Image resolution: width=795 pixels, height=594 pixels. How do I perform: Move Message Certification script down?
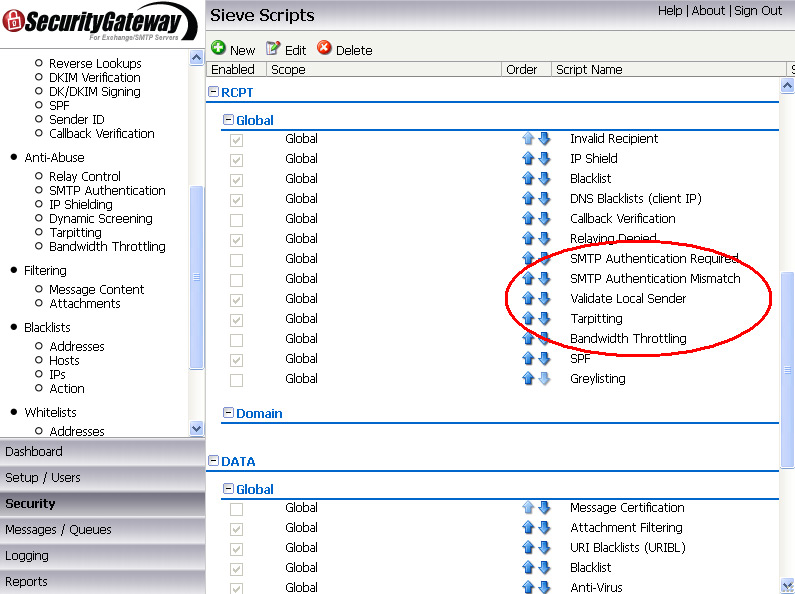(544, 507)
